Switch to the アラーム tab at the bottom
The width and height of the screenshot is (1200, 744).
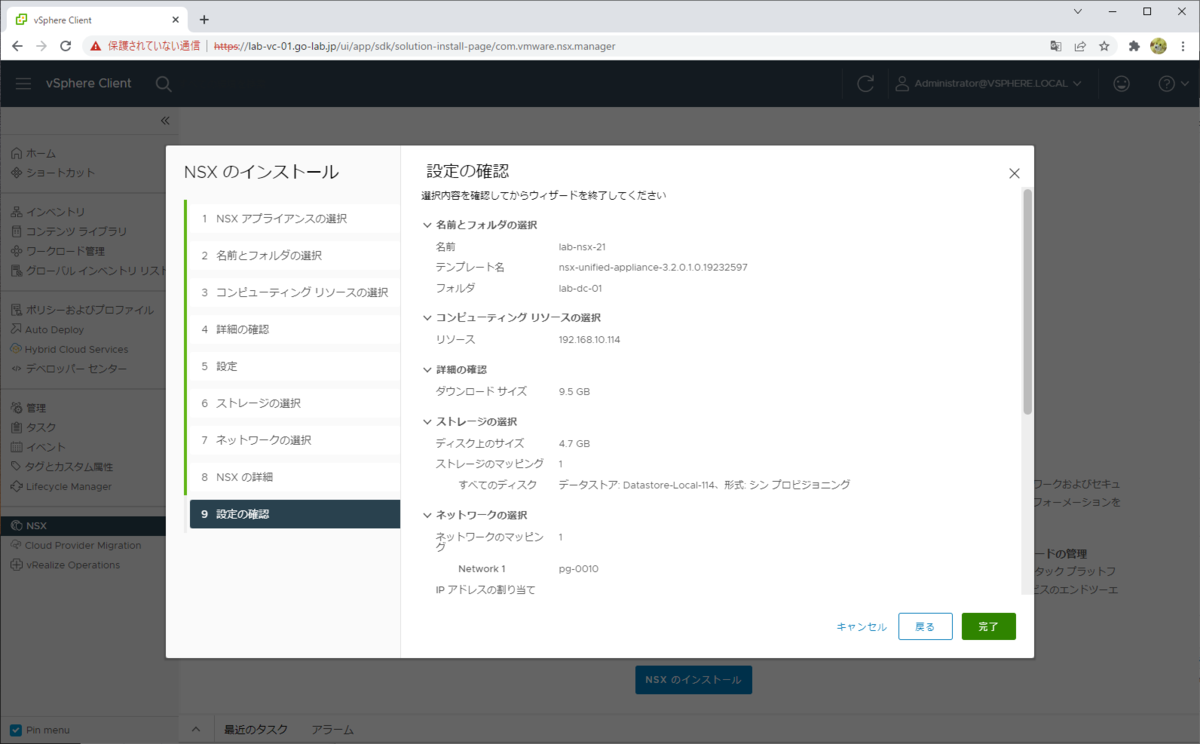[x=332, y=730]
